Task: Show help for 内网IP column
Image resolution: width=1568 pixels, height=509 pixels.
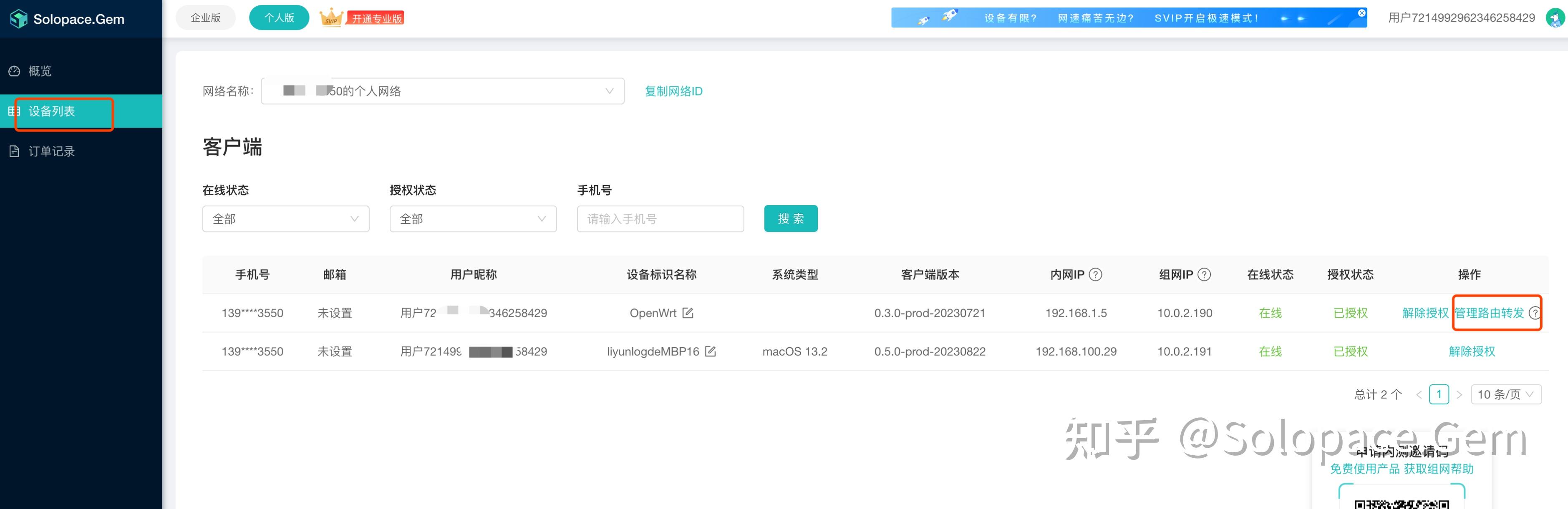Action: coord(1095,275)
